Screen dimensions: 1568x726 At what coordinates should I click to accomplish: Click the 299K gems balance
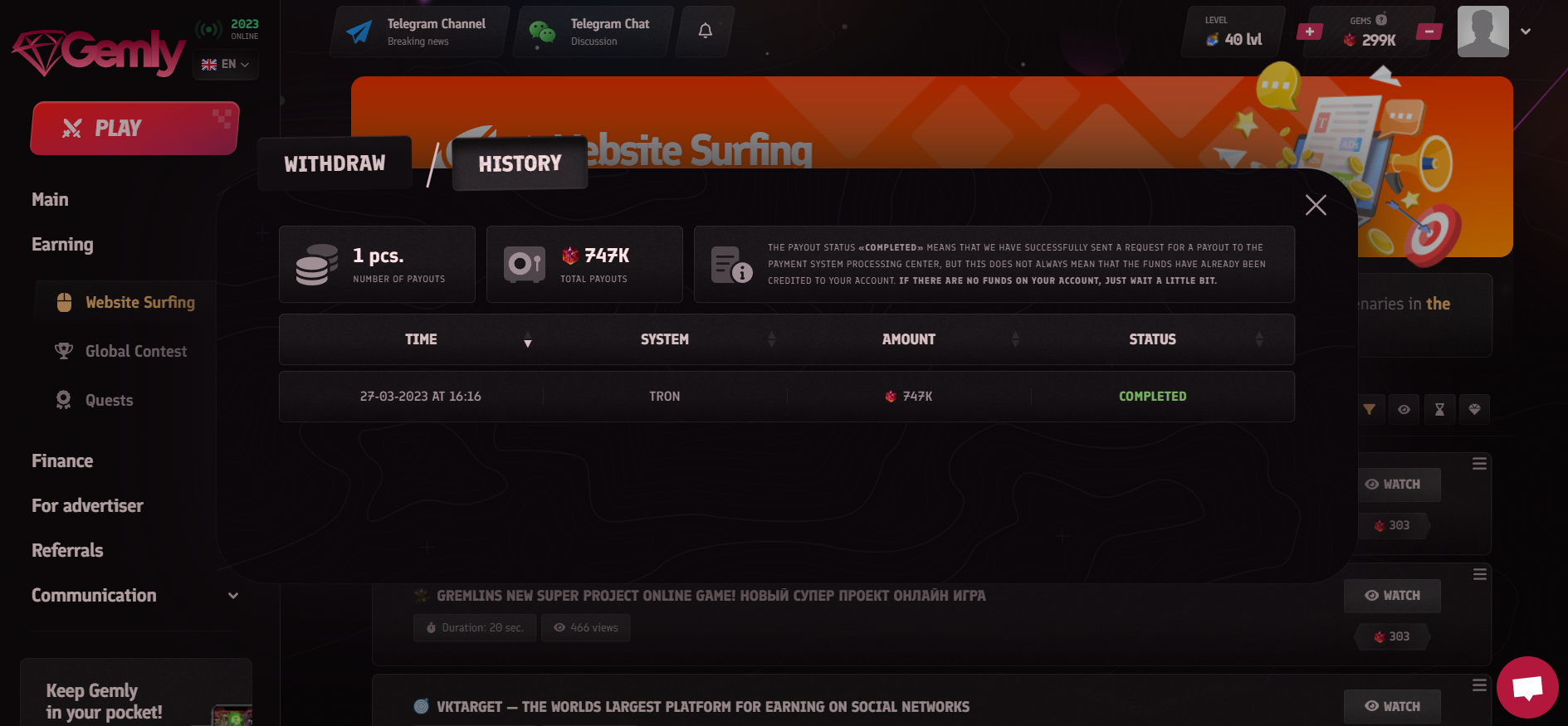(x=1370, y=40)
